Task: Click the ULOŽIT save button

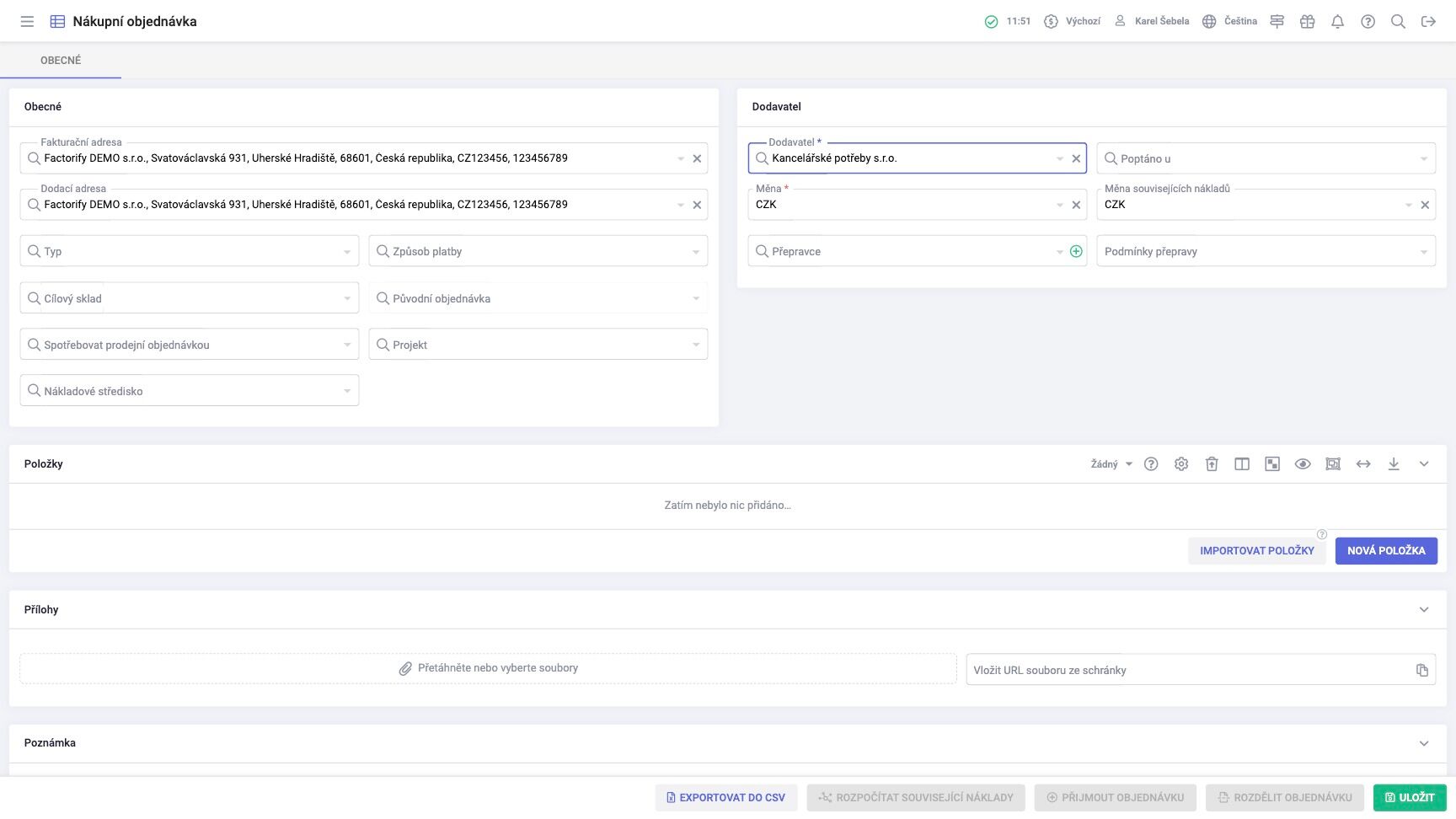Action: pos(1410,798)
